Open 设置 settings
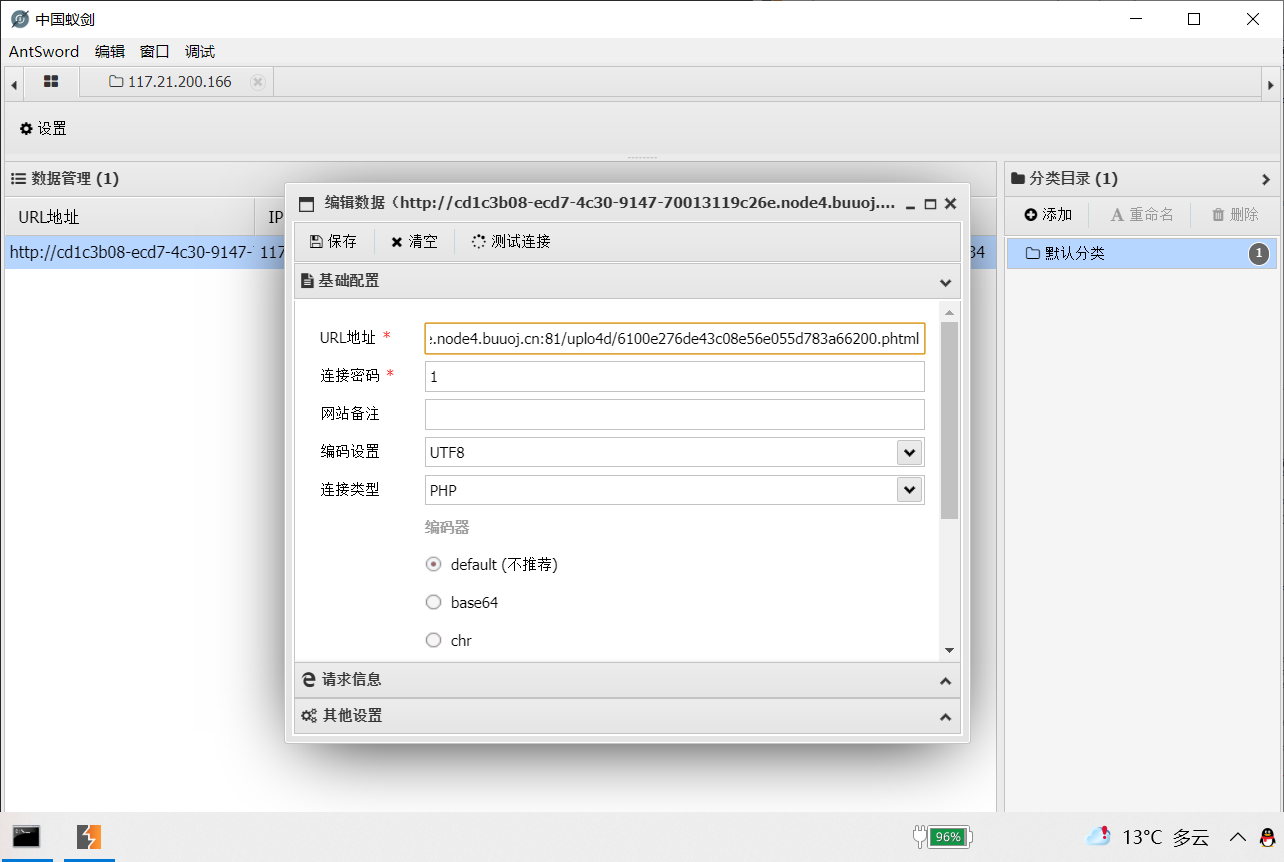Image resolution: width=1284 pixels, height=862 pixels. pyautogui.click(x=43, y=128)
